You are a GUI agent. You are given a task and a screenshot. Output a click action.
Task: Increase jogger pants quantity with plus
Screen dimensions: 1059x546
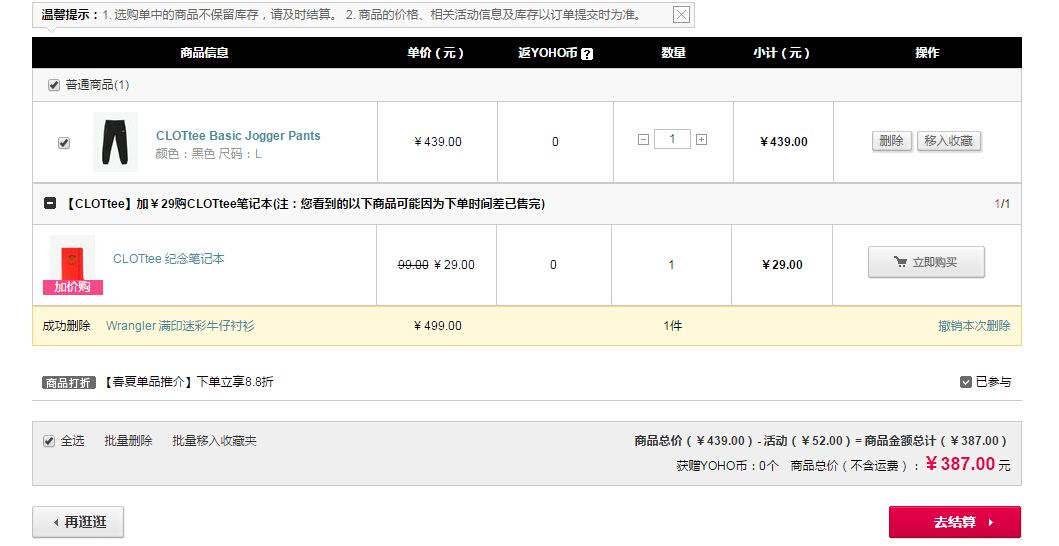tap(702, 139)
